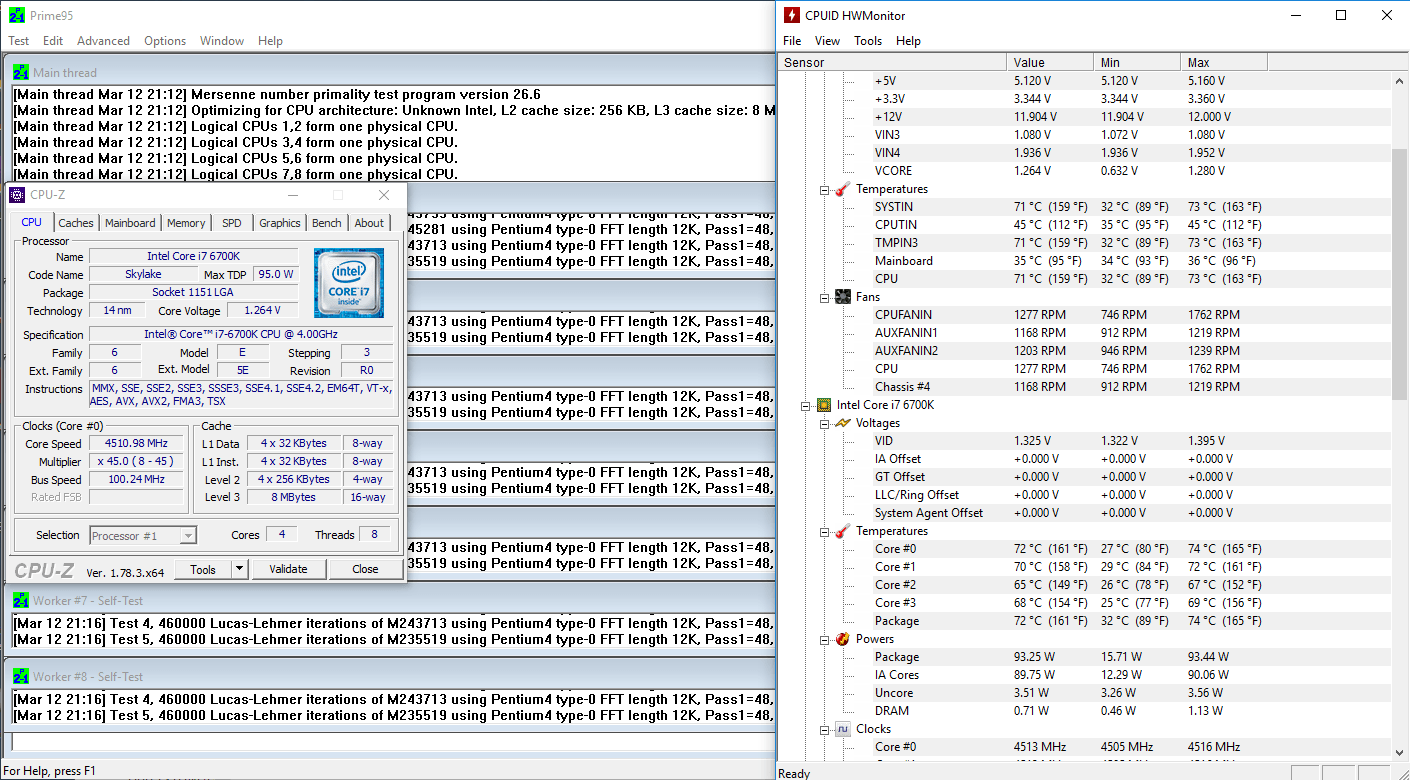
Task: Switch to the About tab in CPU-Z
Action: pyautogui.click(x=369, y=223)
